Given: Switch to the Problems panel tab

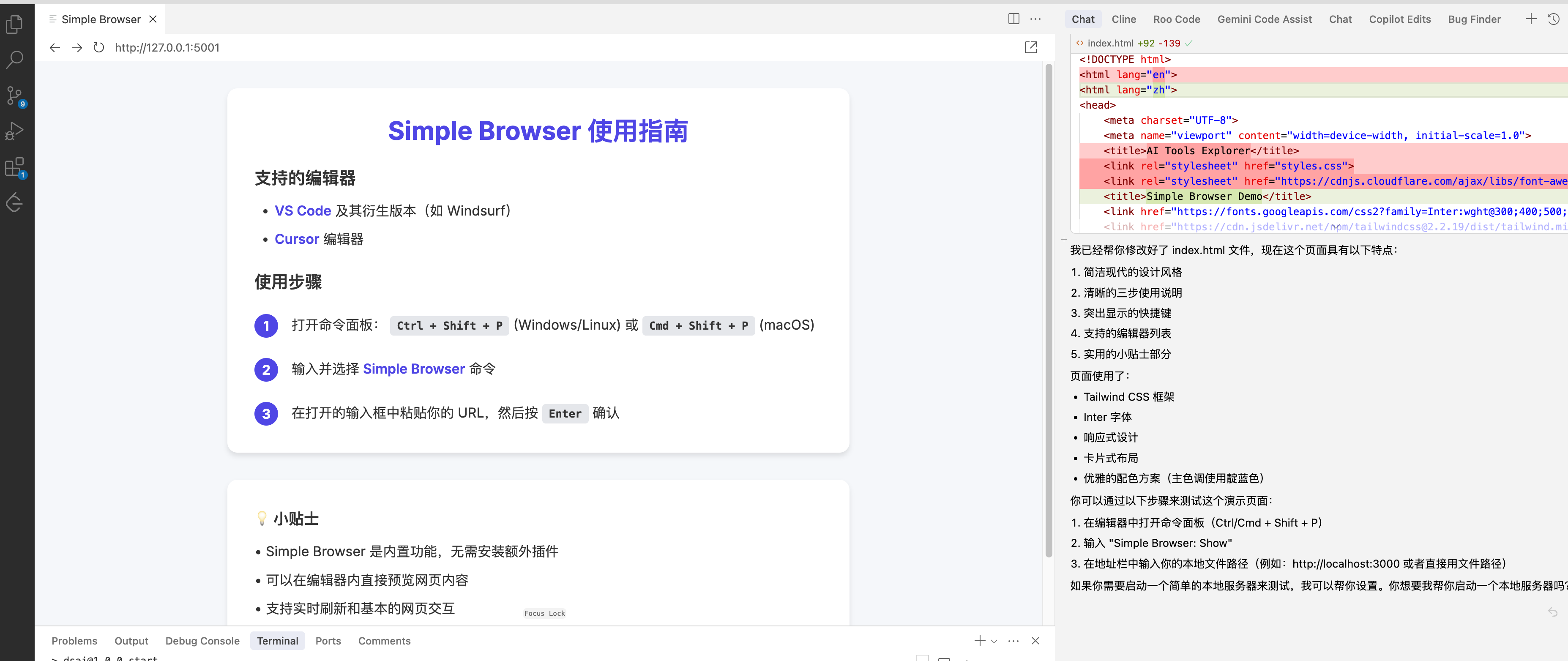Looking at the screenshot, I should click(x=74, y=641).
